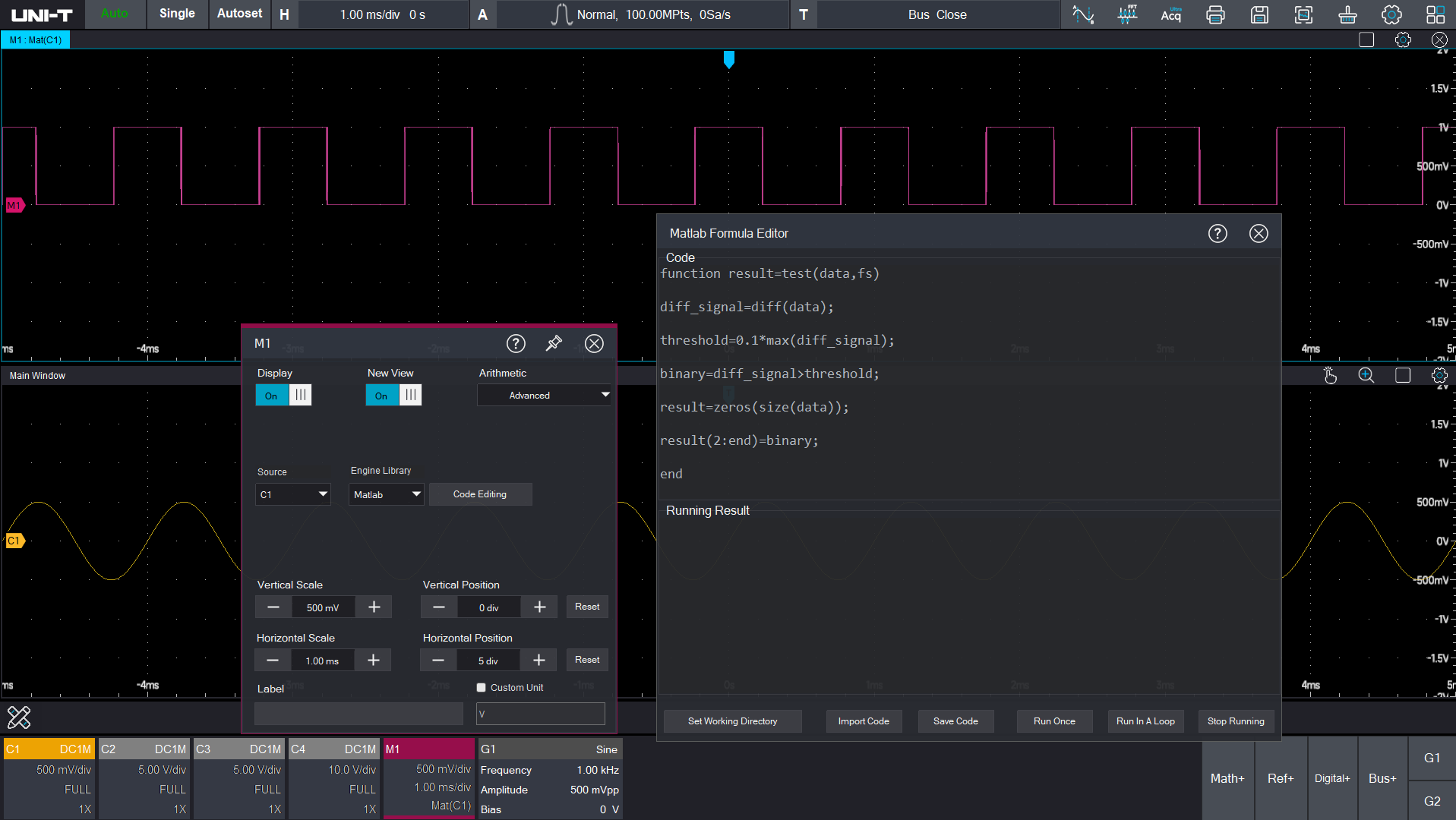Screen dimensions: 1456x820
Task: Open the Engine Library Matlab dropdown
Action: [386, 494]
